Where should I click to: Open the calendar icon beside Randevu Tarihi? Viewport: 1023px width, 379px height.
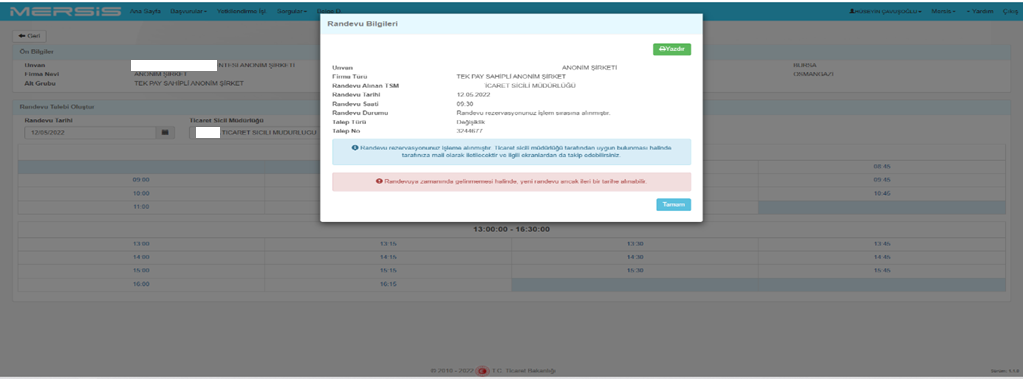click(x=165, y=132)
